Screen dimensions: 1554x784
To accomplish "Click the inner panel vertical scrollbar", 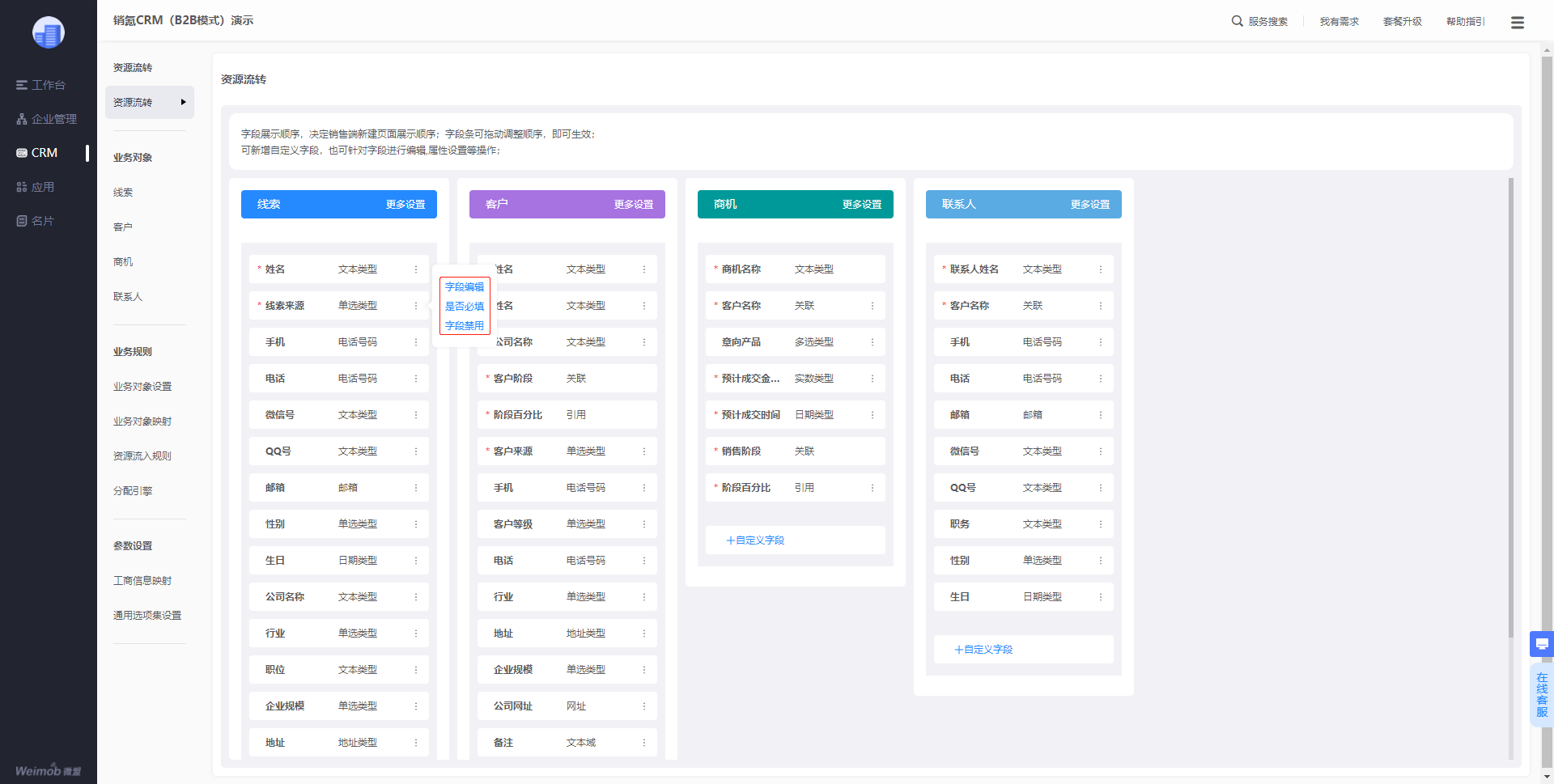I will (1511, 408).
